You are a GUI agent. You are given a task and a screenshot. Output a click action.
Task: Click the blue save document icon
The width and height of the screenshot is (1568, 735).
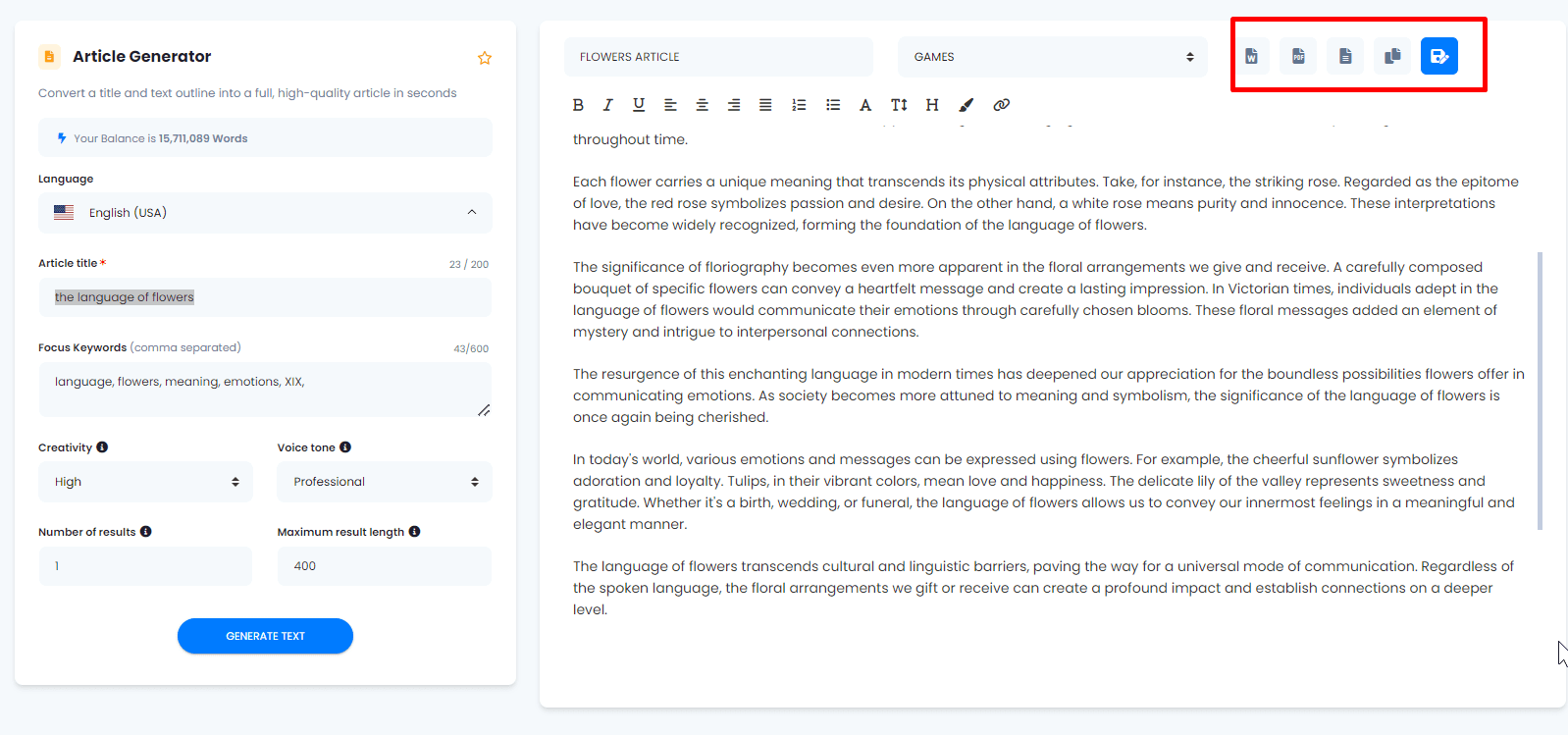[x=1439, y=56]
